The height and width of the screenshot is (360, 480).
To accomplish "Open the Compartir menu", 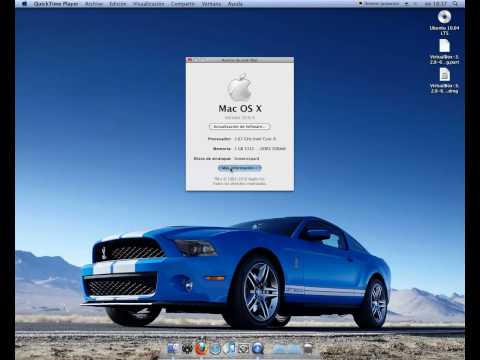I will [x=183, y=4].
